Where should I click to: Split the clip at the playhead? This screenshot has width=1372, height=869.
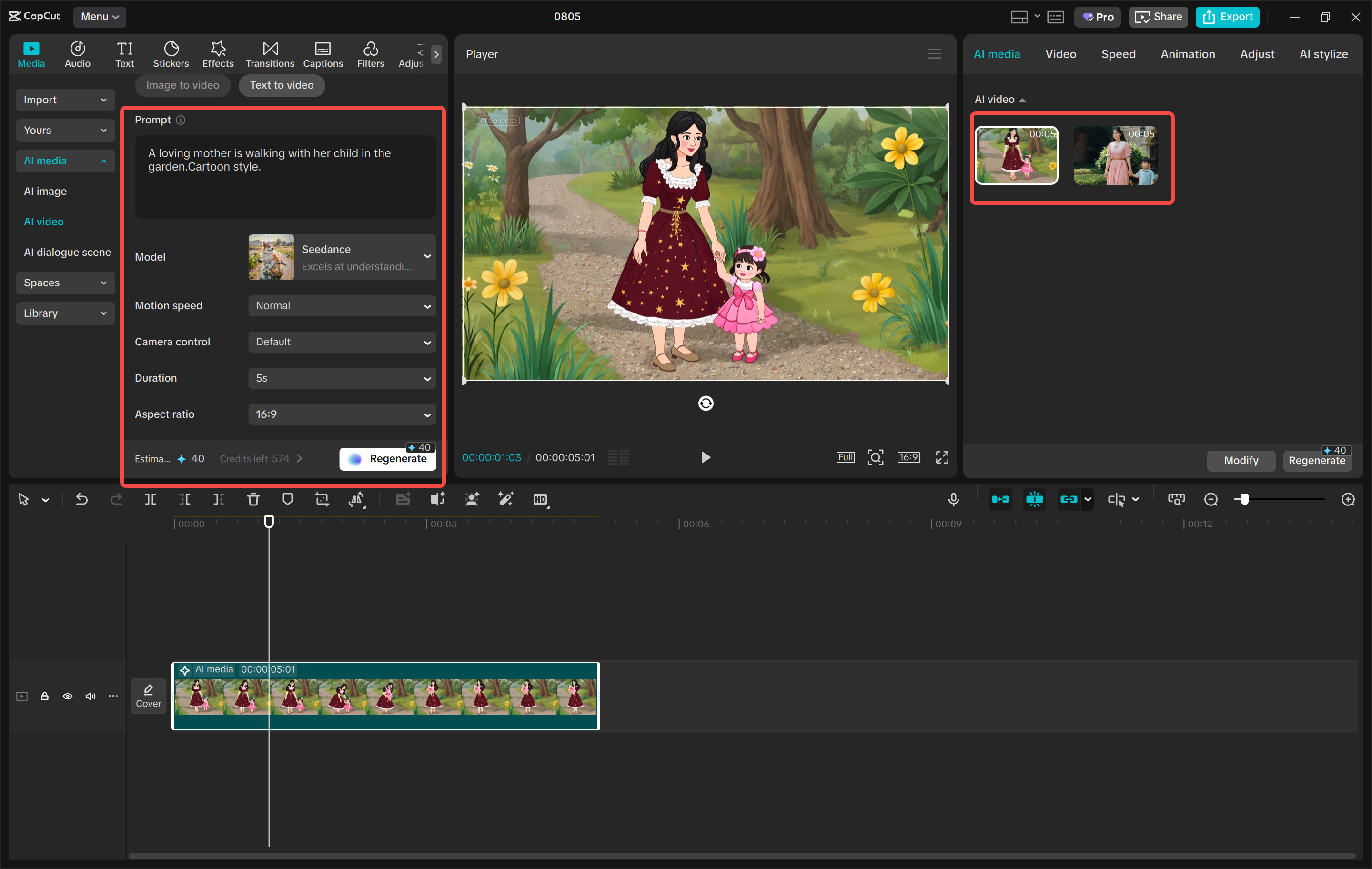tap(151, 499)
